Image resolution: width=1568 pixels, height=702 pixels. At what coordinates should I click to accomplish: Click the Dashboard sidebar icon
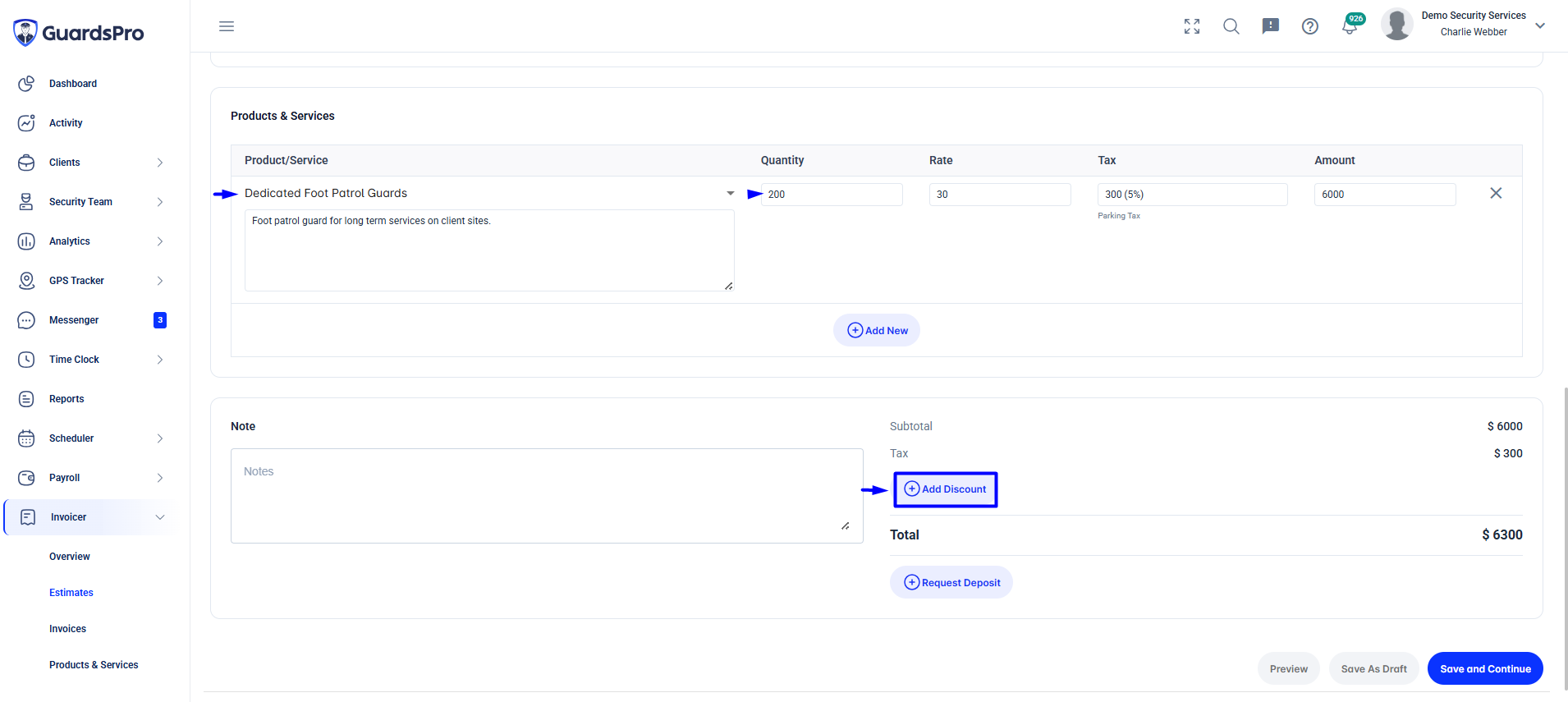[x=26, y=84]
